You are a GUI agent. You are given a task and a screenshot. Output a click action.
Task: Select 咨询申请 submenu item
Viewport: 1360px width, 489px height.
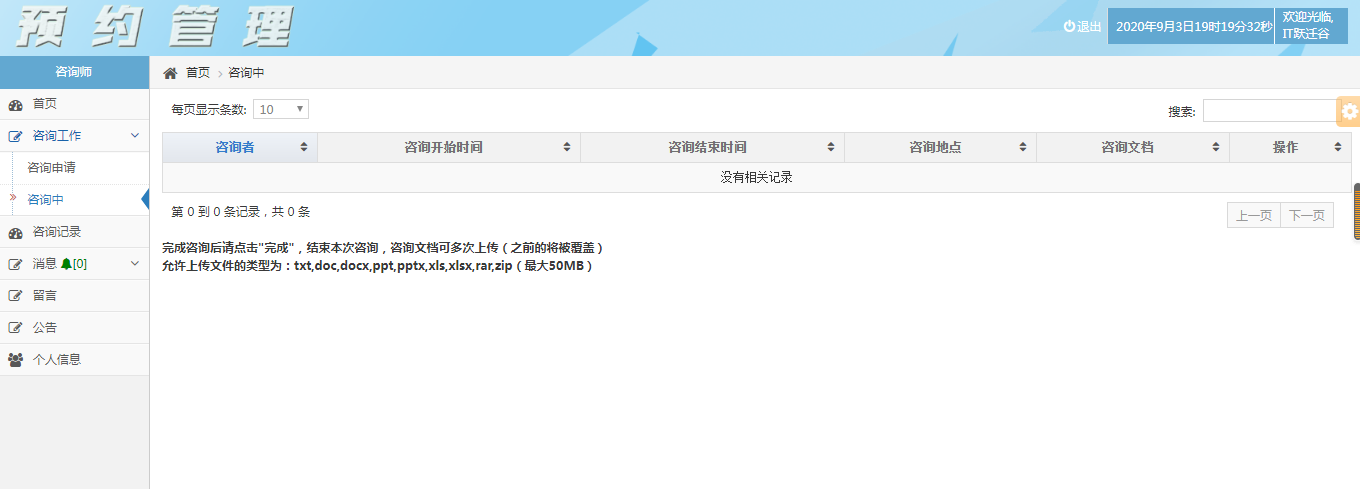tap(51, 168)
